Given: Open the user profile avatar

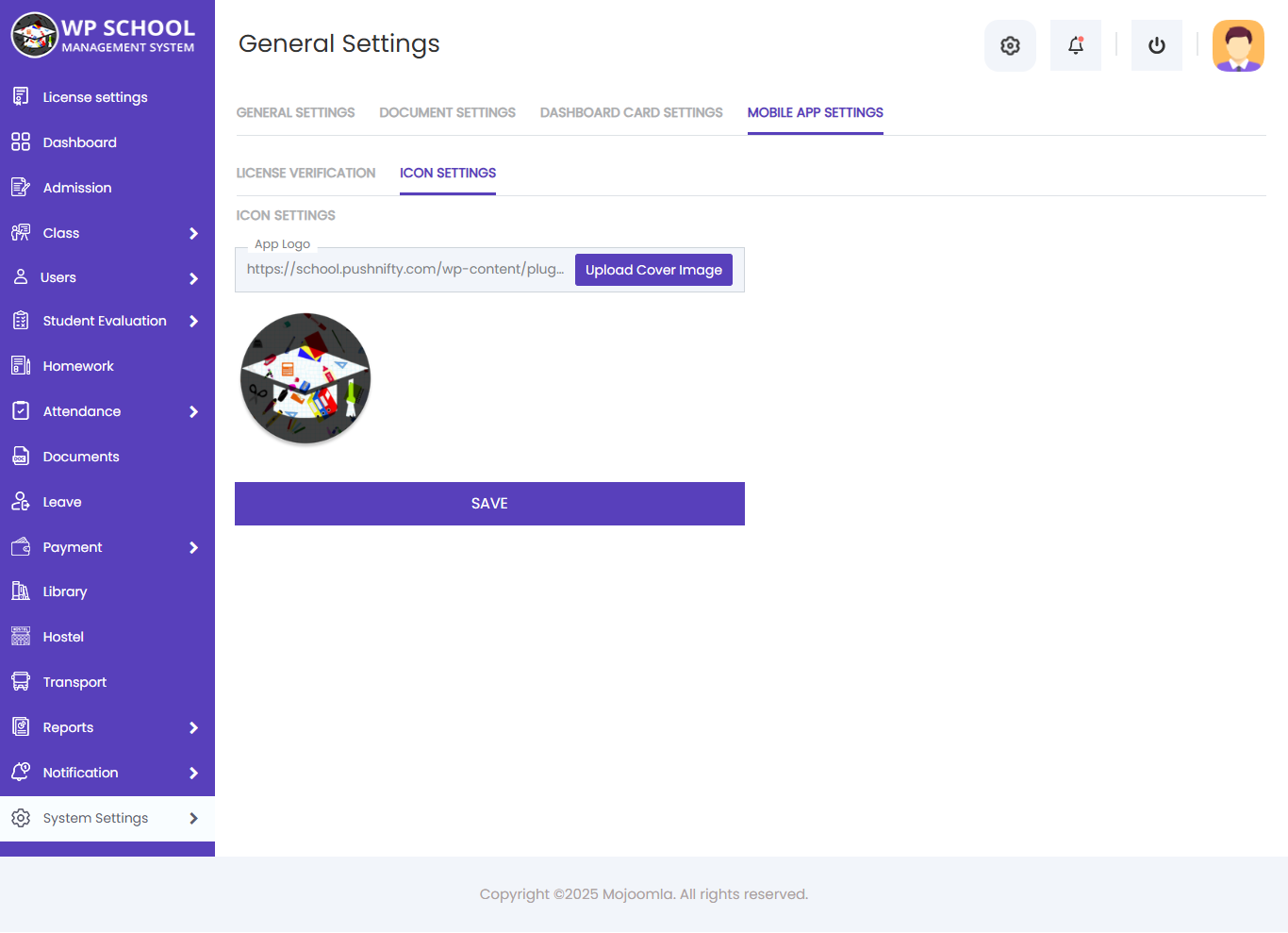Looking at the screenshot, I should 1238,45.
